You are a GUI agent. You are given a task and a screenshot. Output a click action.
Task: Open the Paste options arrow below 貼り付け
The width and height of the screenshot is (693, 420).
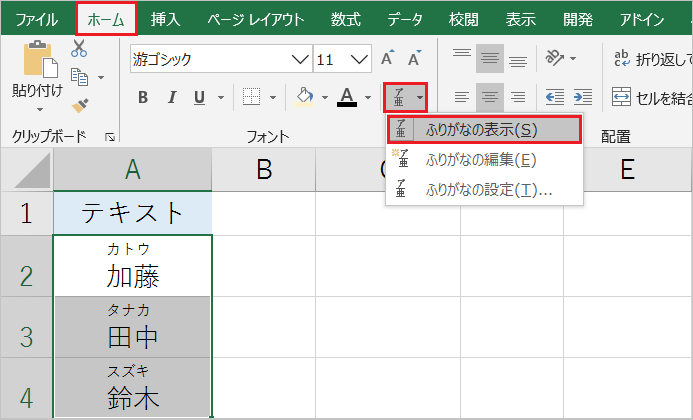coord(40,109)
